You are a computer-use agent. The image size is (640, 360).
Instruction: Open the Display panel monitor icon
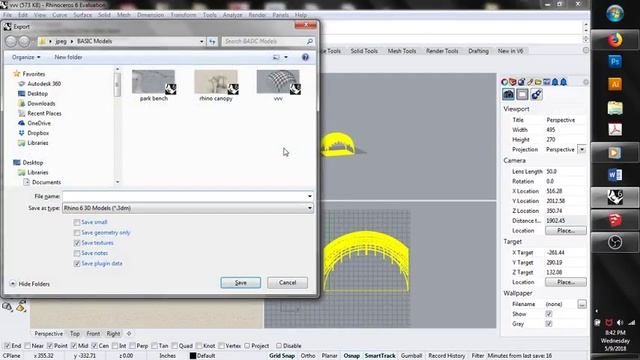(547, 82)
